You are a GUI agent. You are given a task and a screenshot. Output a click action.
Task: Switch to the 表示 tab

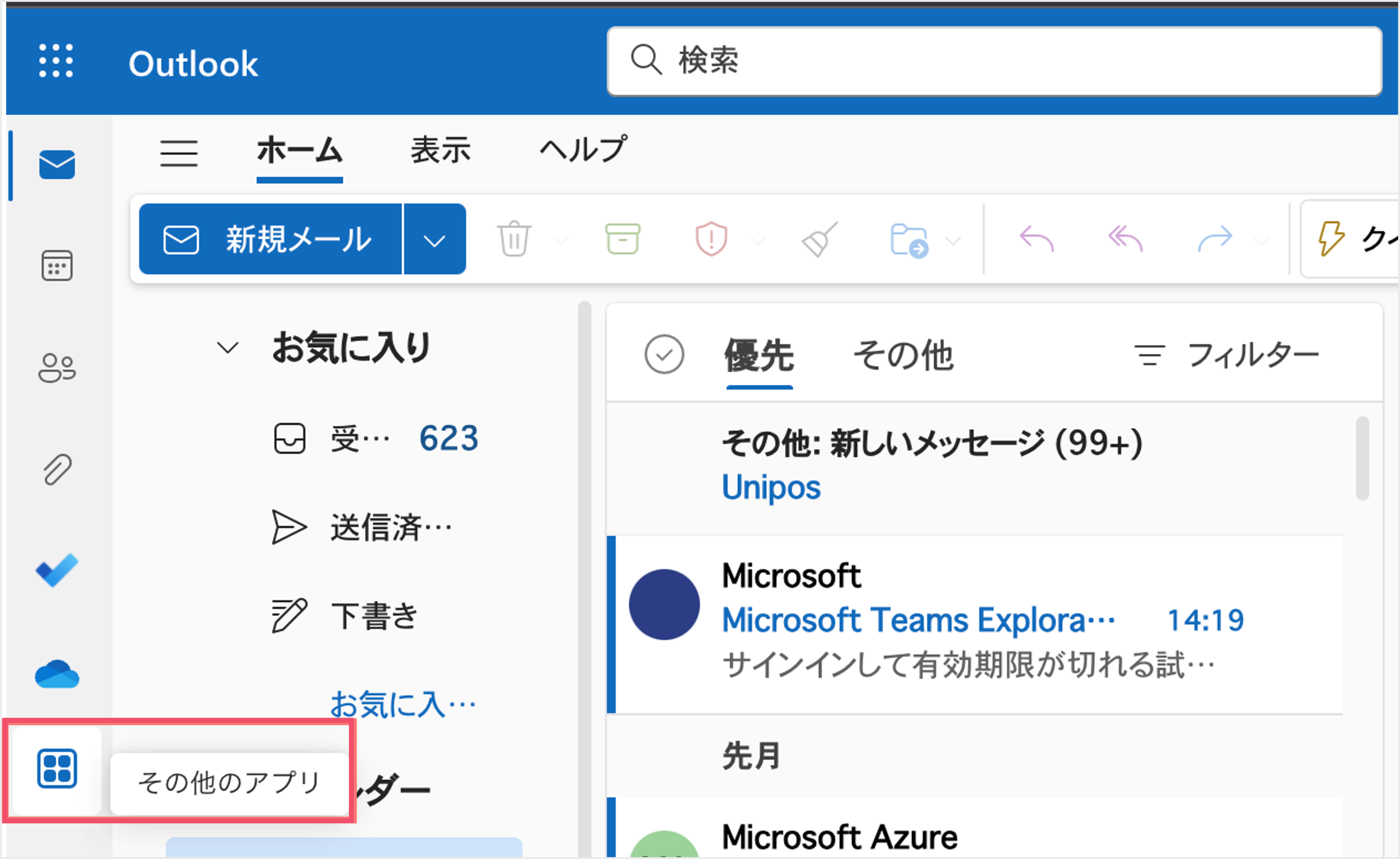(x=441, y=151)
